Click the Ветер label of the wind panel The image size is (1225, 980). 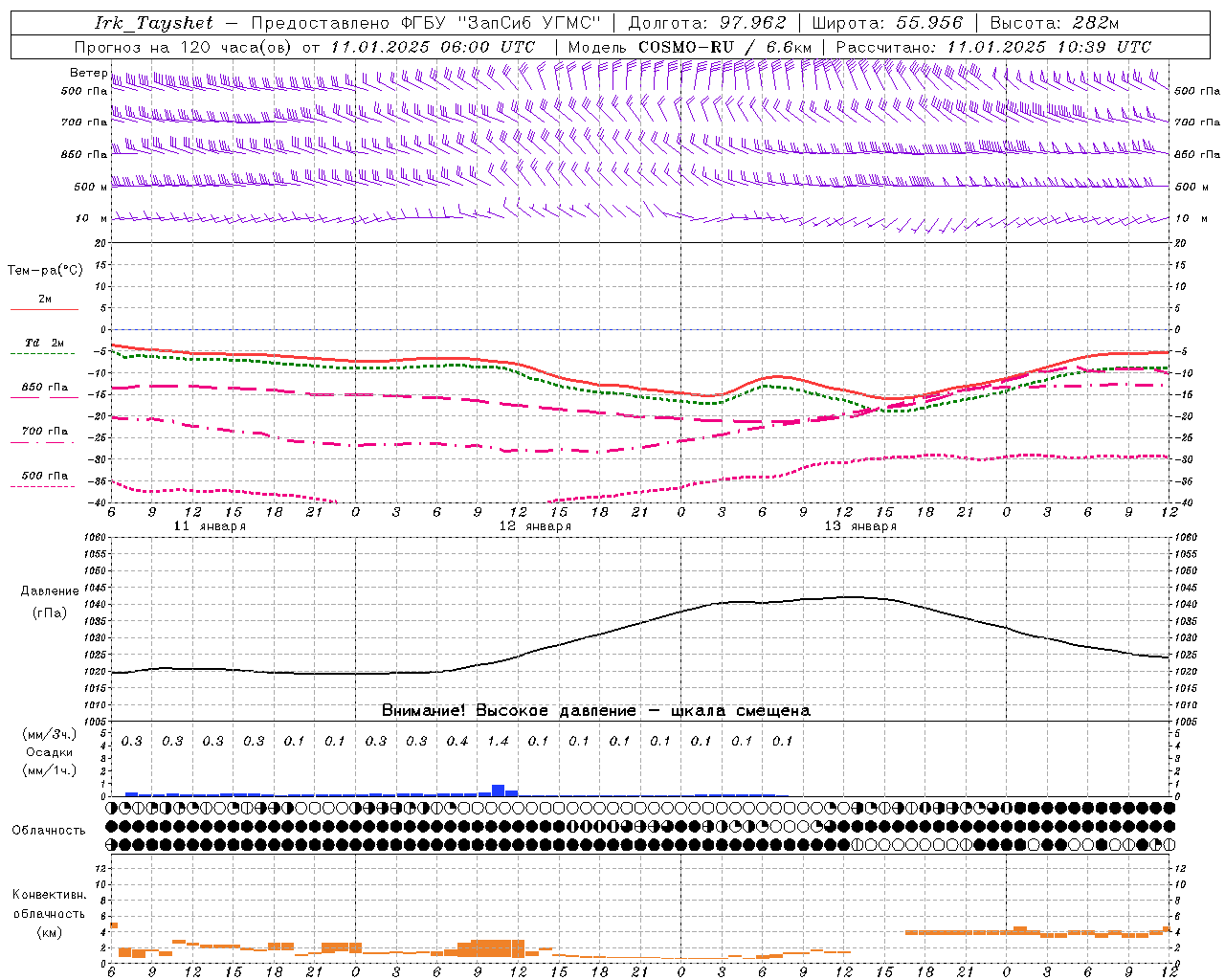point(89,73)
